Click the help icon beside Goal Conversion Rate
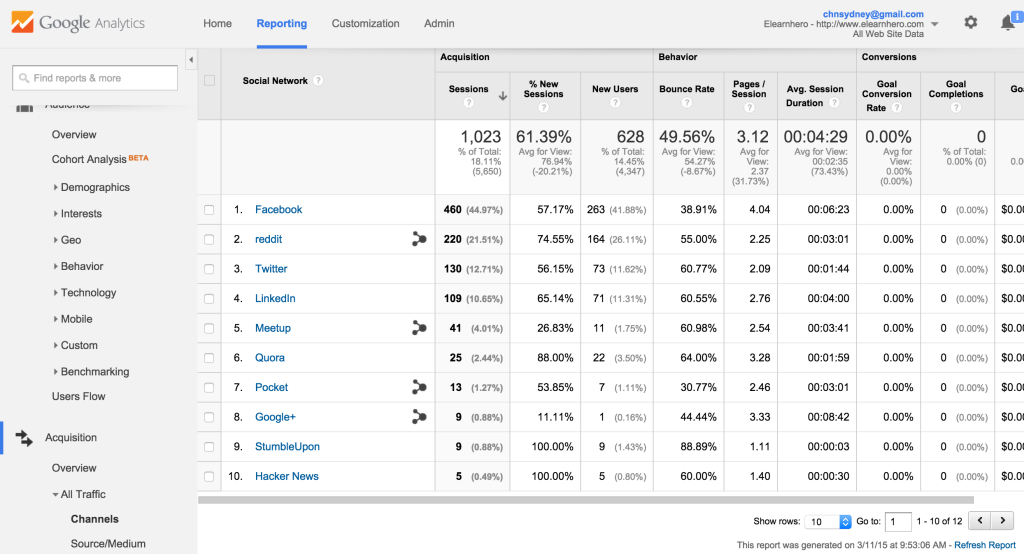The width and height of the screenshot is (1024, 554). tap(897, 108)
